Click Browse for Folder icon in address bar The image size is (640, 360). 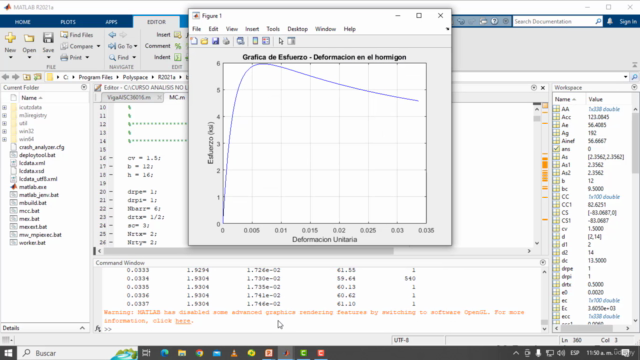coord(37,77)
